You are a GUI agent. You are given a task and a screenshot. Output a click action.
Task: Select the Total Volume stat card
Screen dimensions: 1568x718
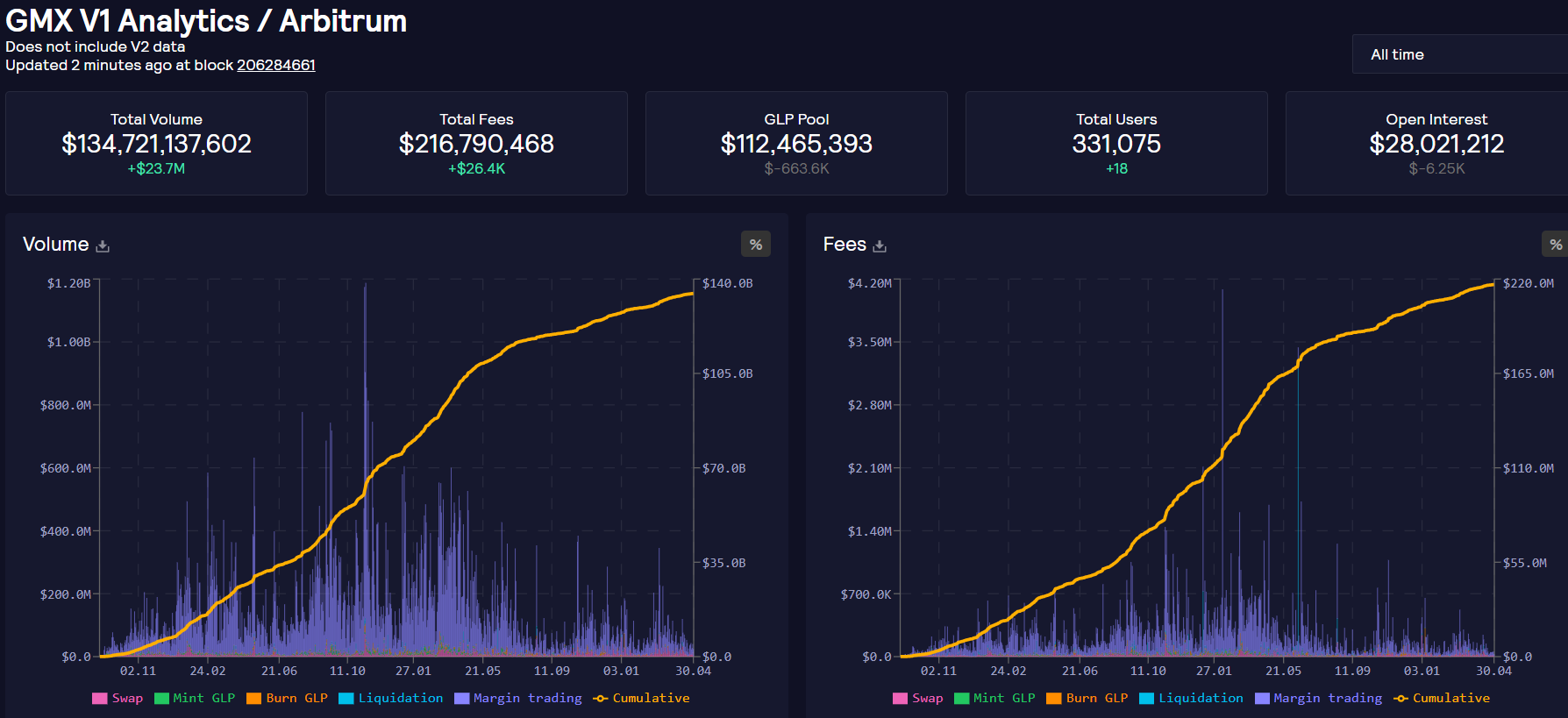[x=156, y=143]
